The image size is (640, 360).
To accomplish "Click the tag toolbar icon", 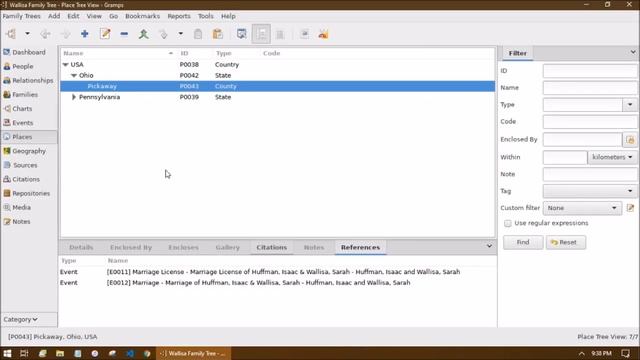I will point(163,34).
